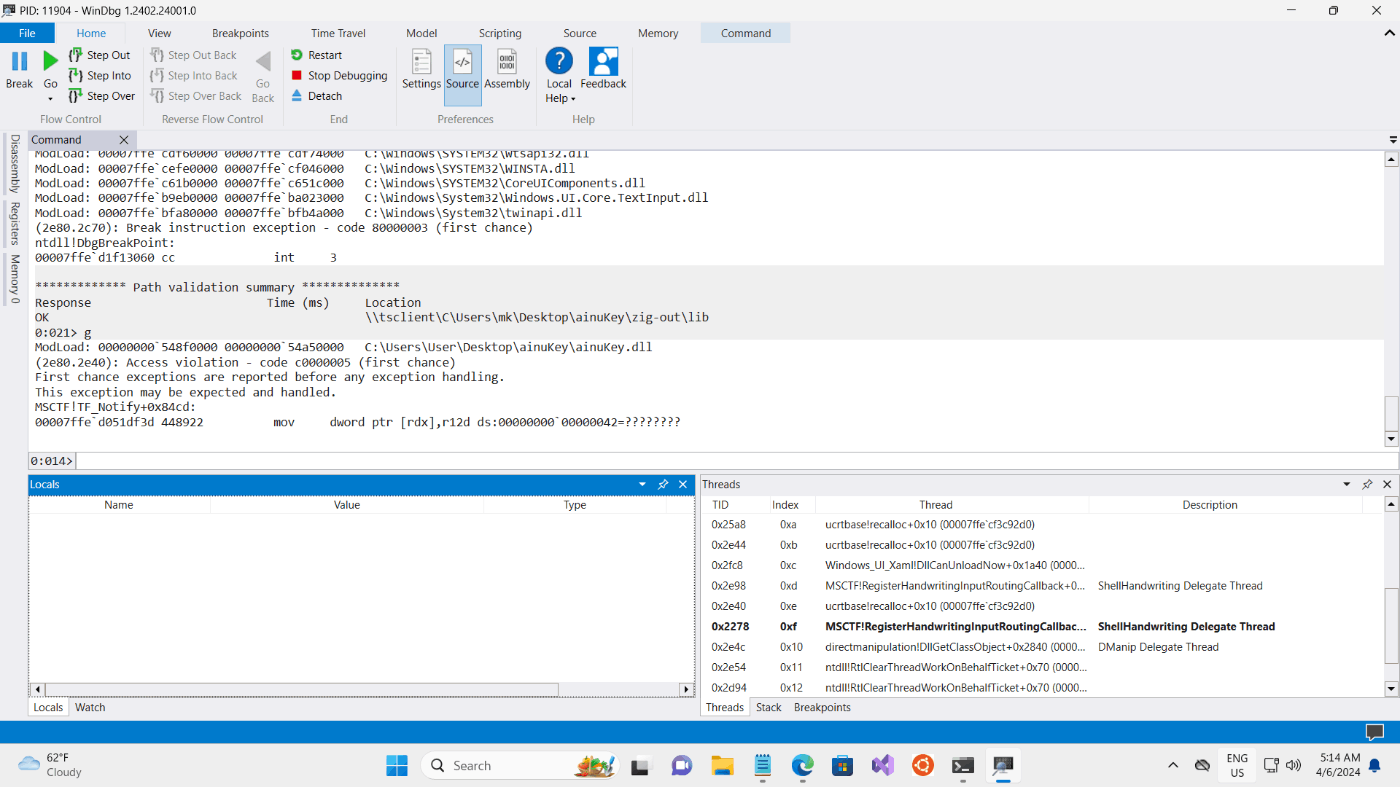This screenshot has width=1400, height=787.
Task: Switch to the Watch tab
Action: tap(90, 707)
